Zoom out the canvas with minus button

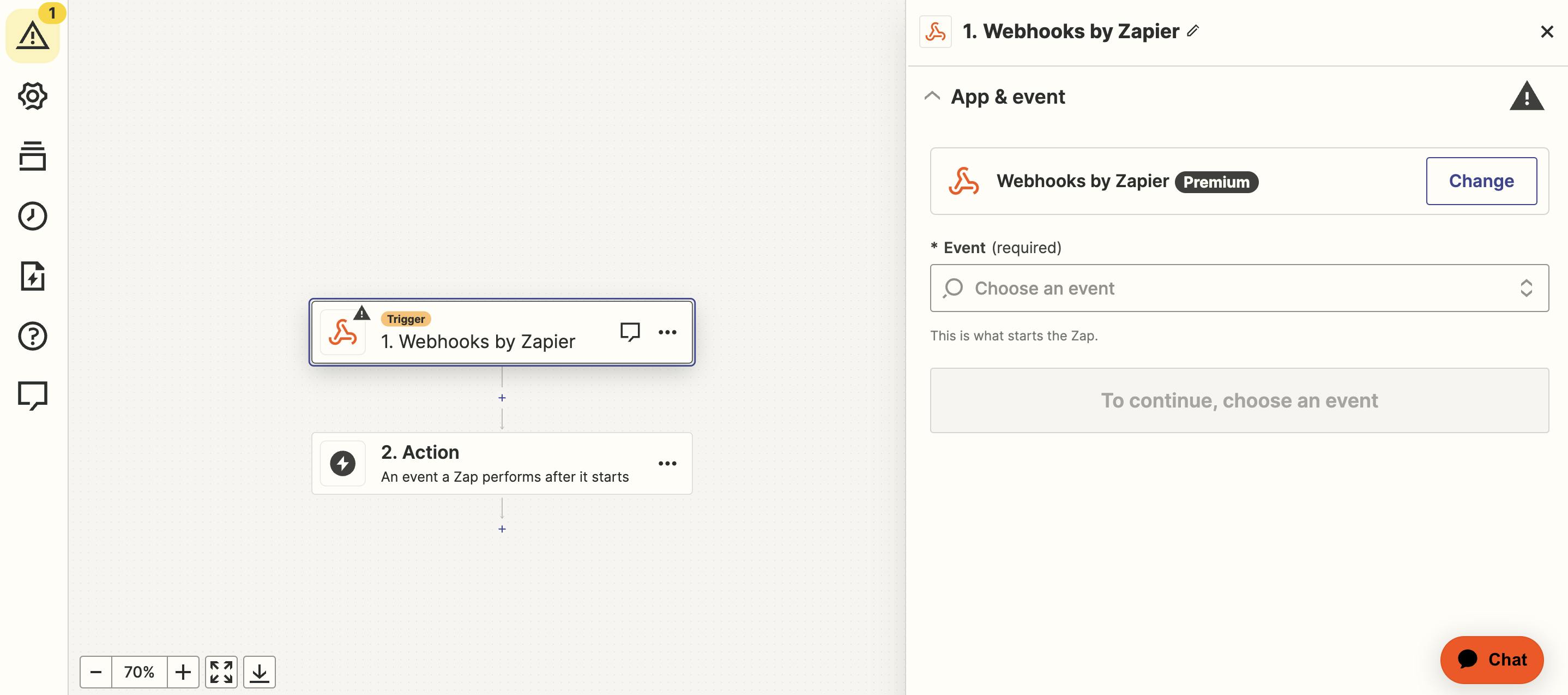[95, 672]
